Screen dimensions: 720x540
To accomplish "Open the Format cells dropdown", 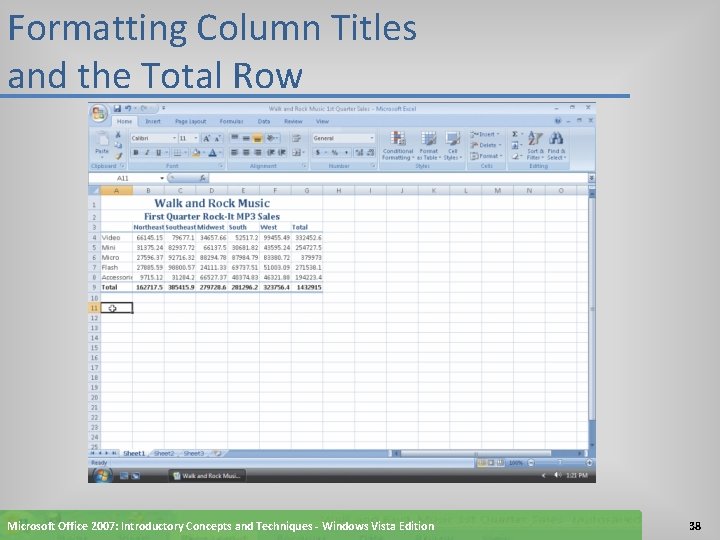I will click(486, 156).
